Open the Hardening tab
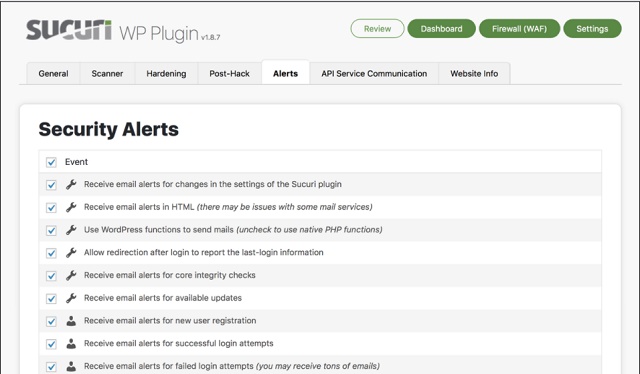This screenshot has height=374, width=640. coord(166,73)
